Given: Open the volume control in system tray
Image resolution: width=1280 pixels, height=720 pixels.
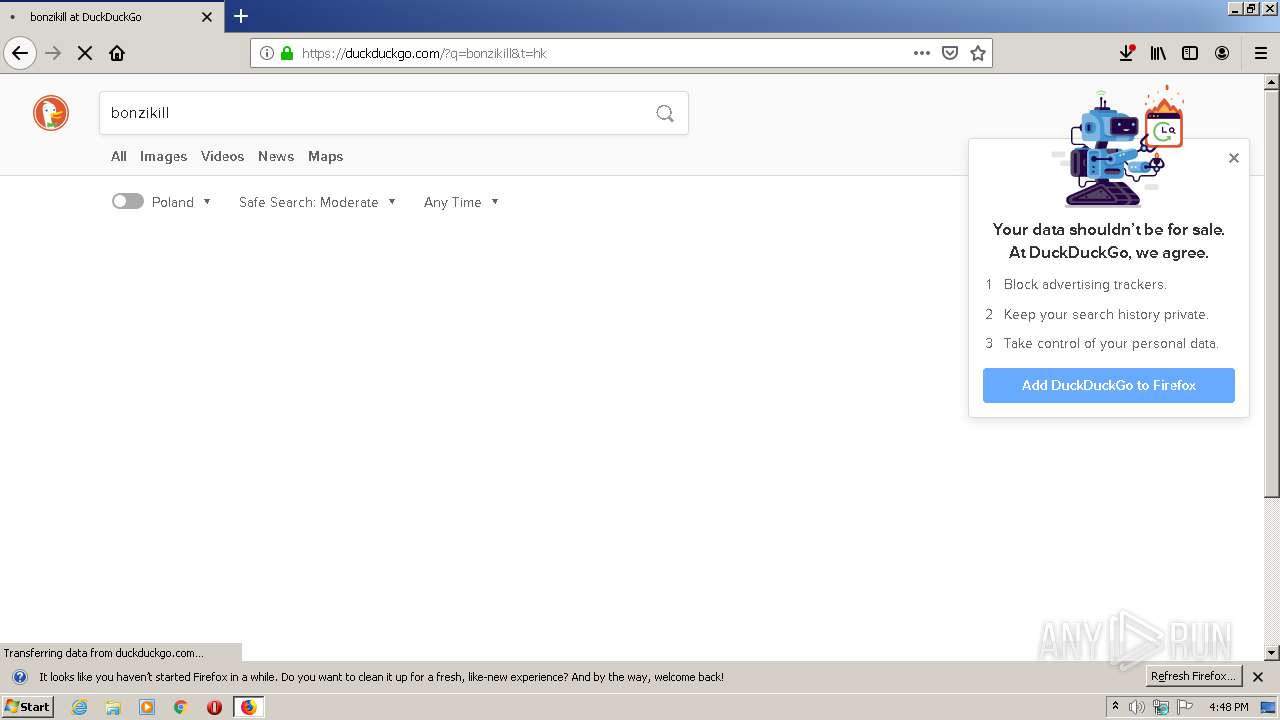Looking at the screenshot, I should point(1137,707).
